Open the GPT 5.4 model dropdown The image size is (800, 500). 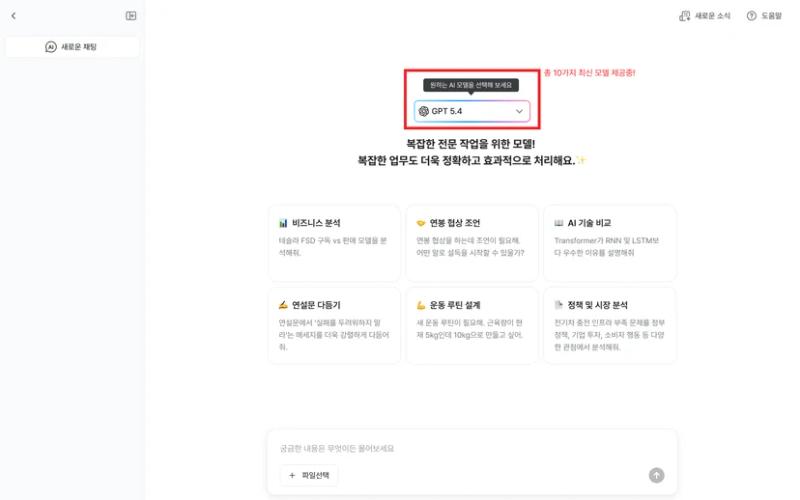click(x=472, y=111)
